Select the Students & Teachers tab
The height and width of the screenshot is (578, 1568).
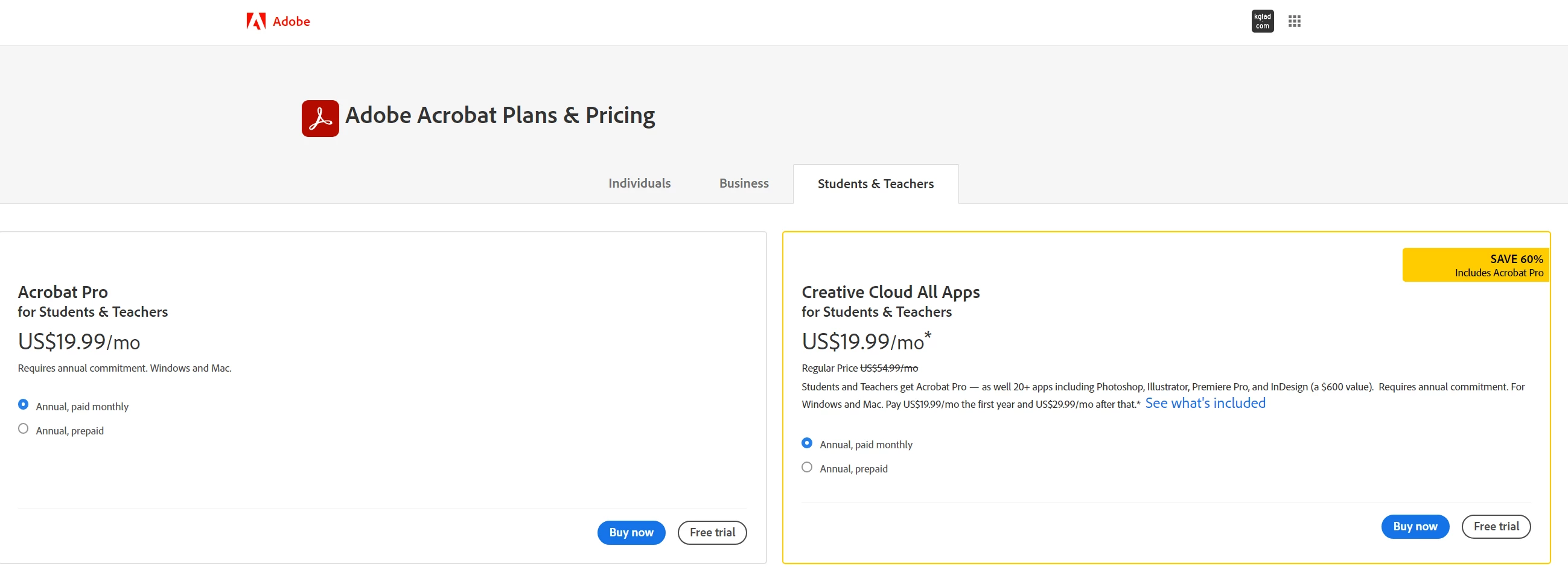pos(875,184)
